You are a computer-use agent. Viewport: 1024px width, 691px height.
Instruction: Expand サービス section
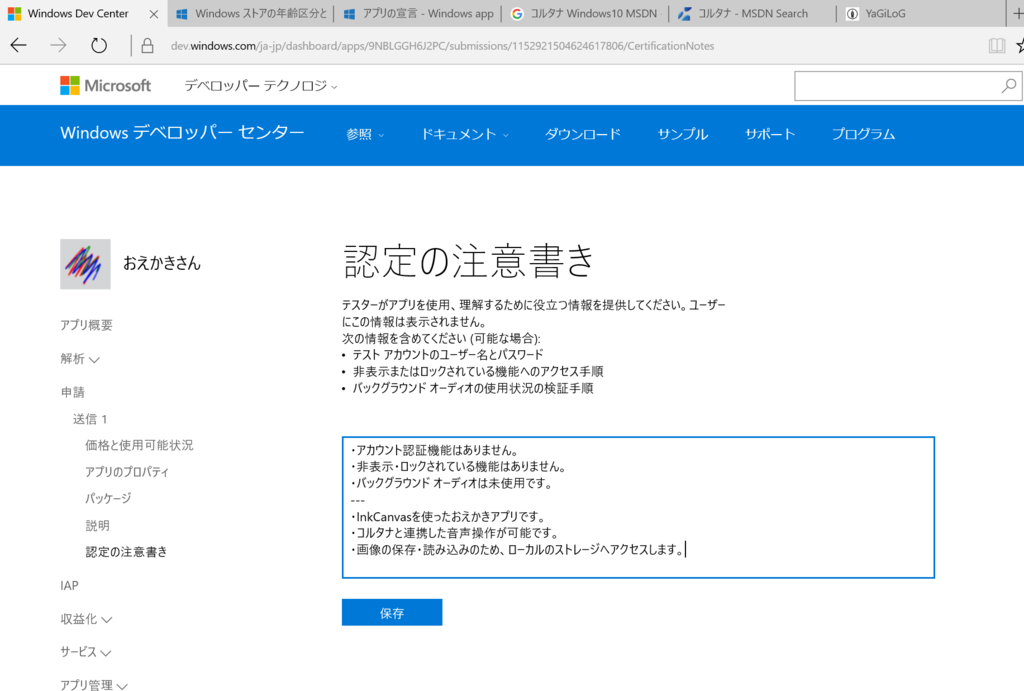[86, 651]
